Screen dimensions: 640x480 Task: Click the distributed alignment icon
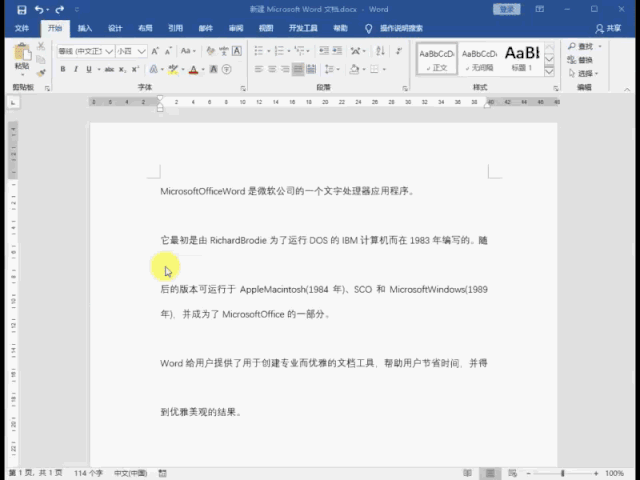[311, 69]
